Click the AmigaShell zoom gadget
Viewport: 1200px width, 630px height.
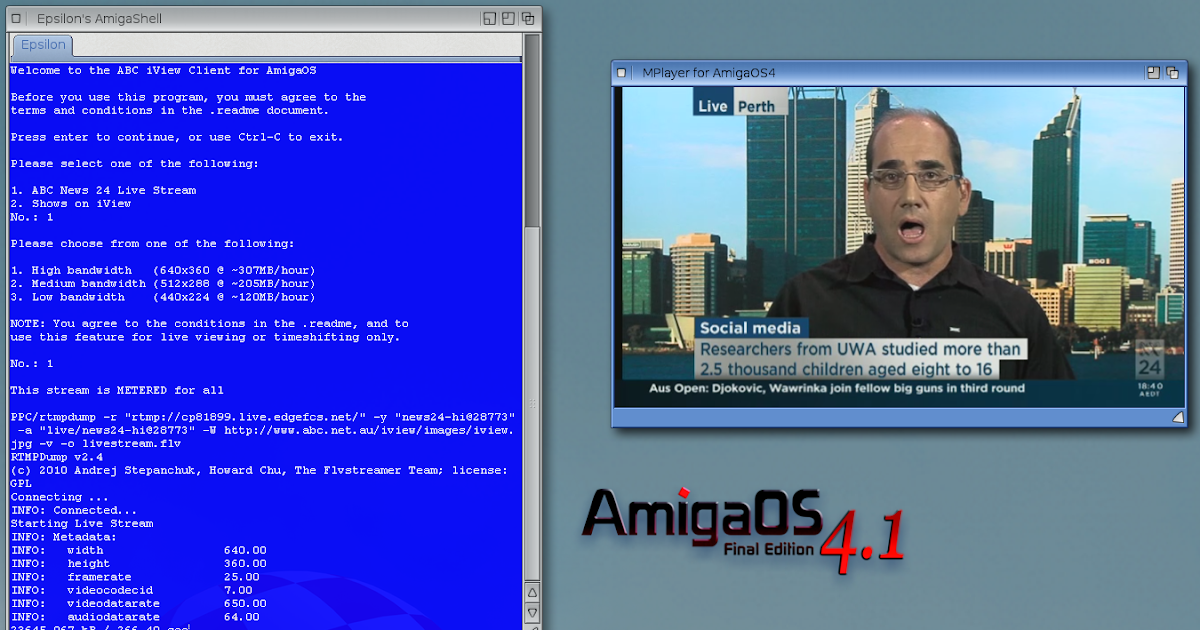509,18
